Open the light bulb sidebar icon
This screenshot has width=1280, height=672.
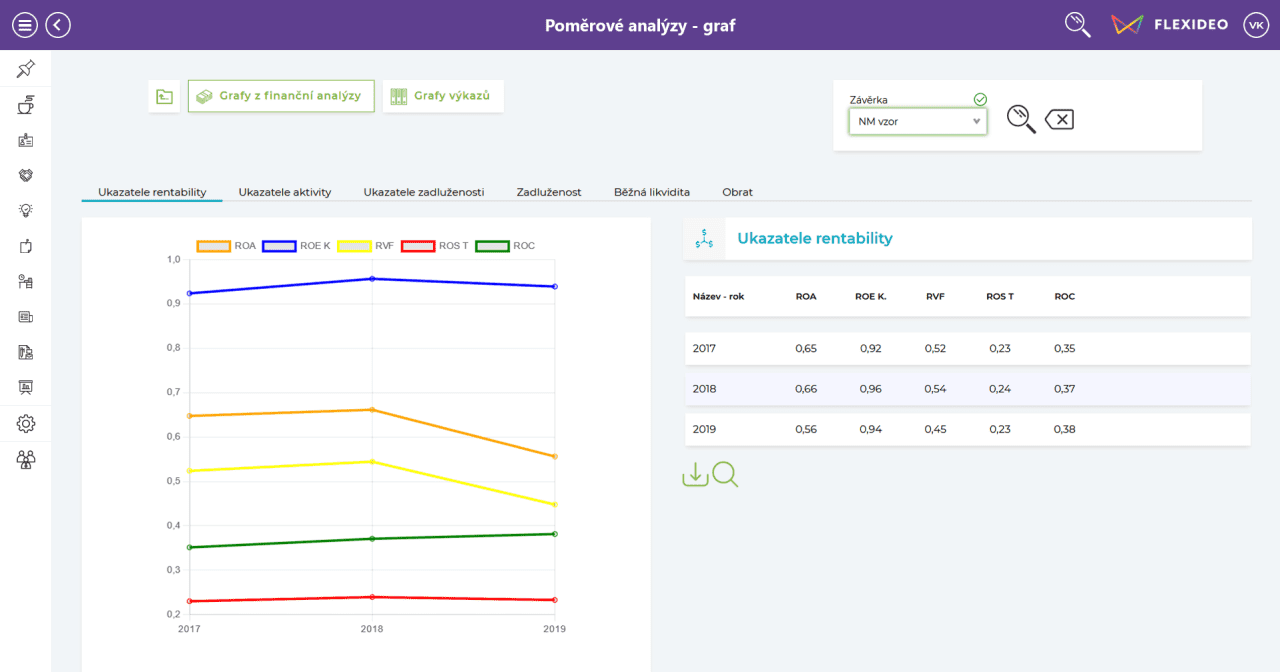coord(26,210)
